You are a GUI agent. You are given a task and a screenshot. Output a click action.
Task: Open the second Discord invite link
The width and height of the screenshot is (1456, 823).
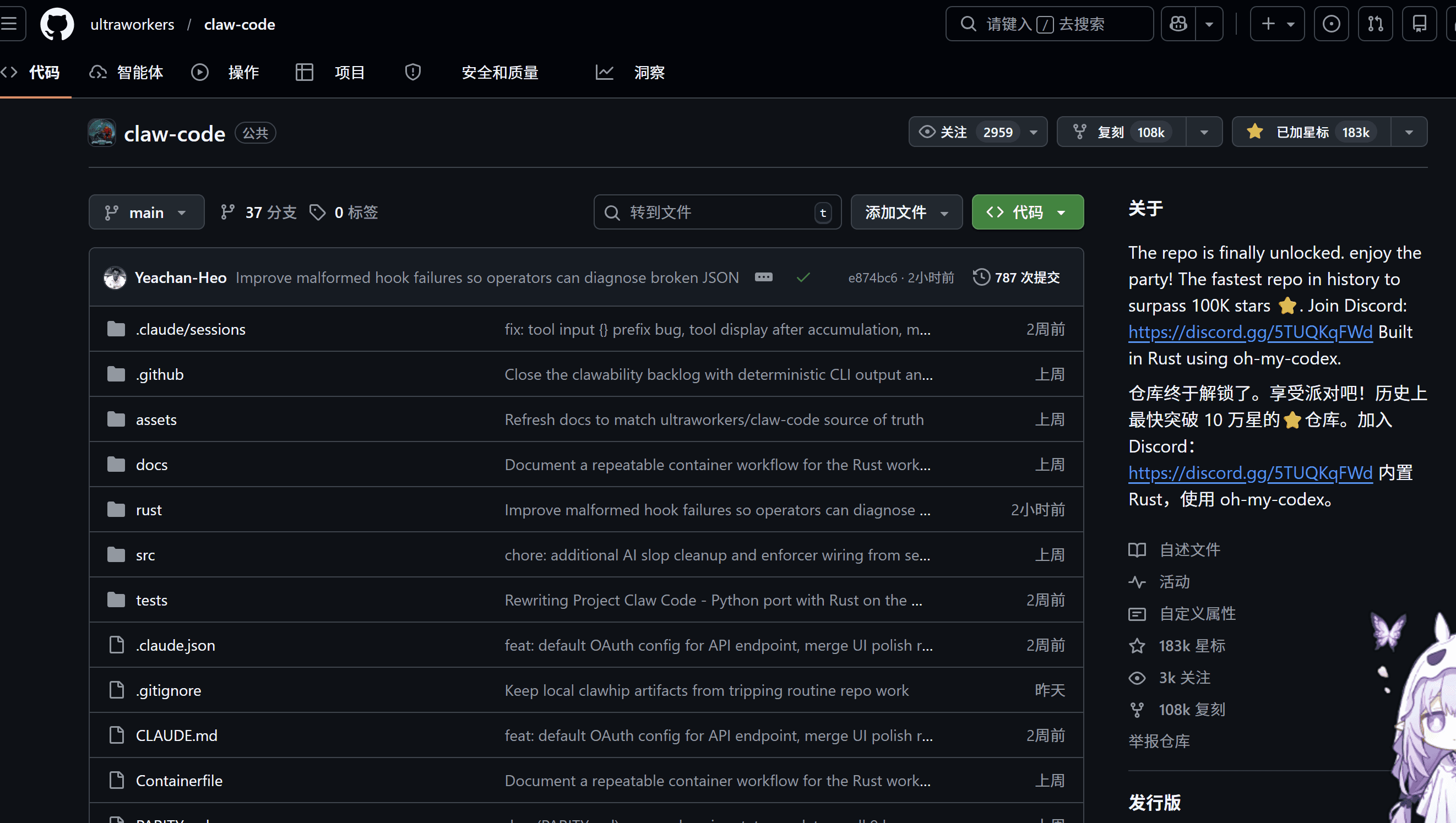click(x=1250, y=472)
